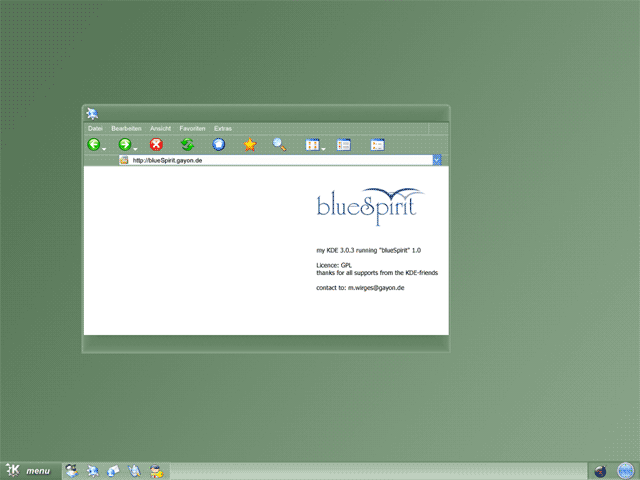This screenshot has width=640, height=480.
Task: Open the window menu icon in titlebar
Action: 92,114
